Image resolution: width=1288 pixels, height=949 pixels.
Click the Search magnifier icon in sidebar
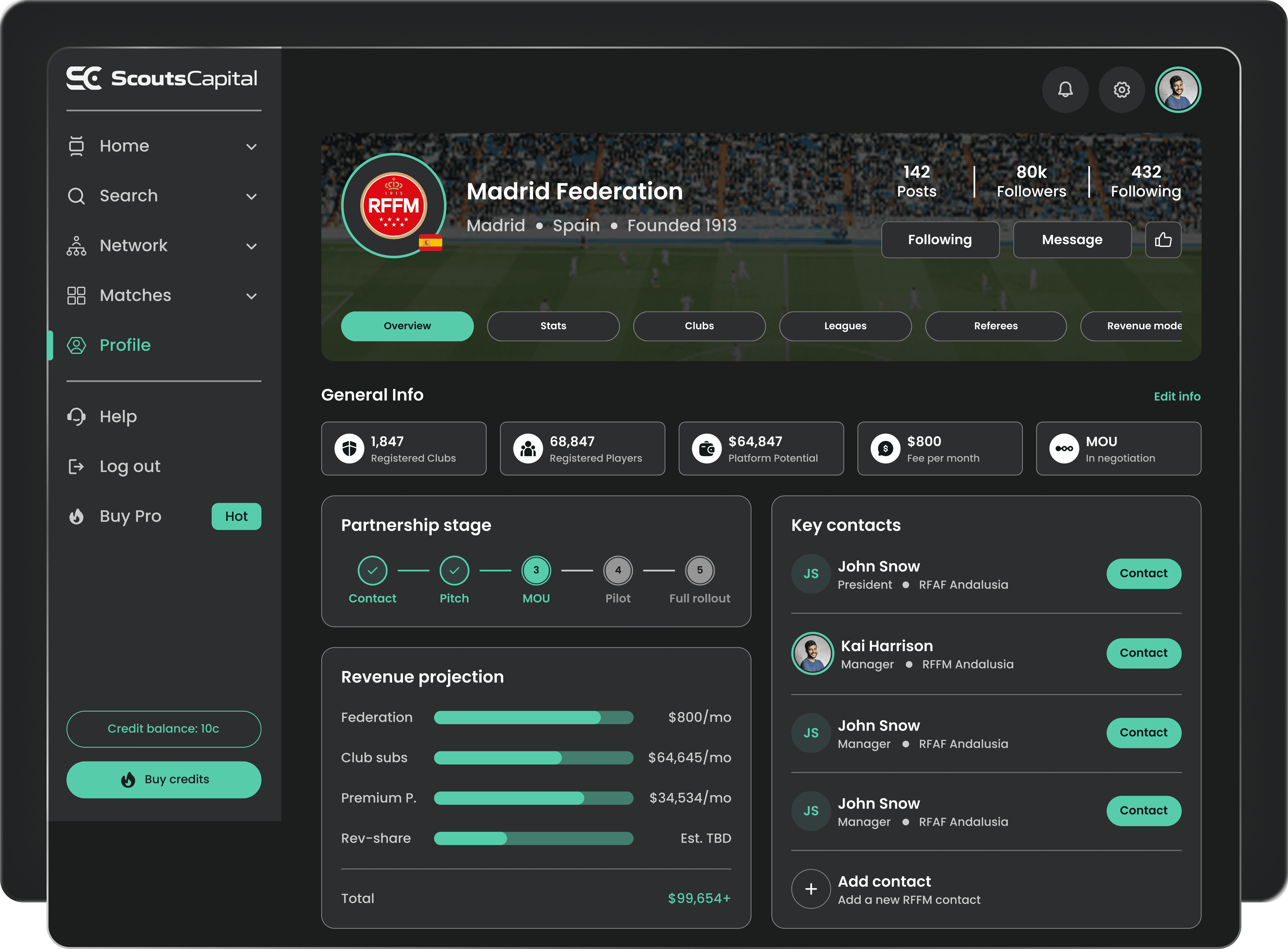76,196
